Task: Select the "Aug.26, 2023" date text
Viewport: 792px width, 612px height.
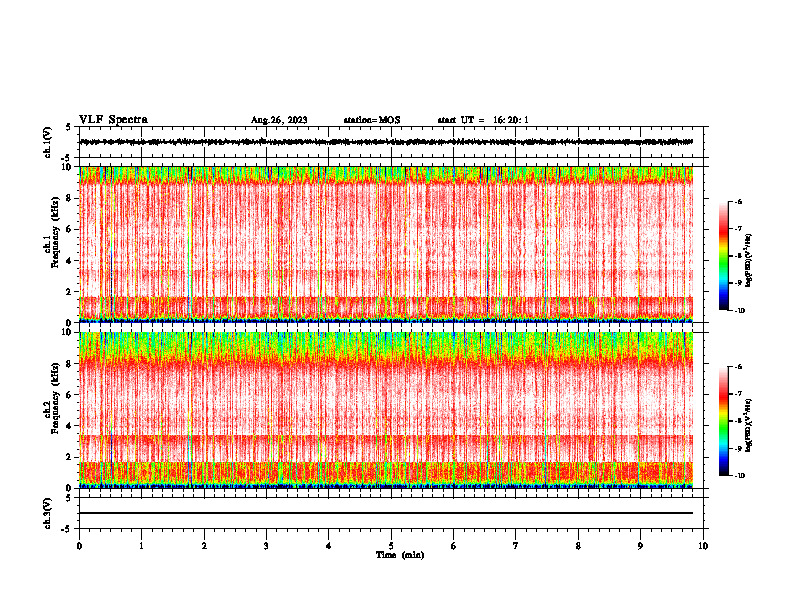Action: tap(279, 120)
